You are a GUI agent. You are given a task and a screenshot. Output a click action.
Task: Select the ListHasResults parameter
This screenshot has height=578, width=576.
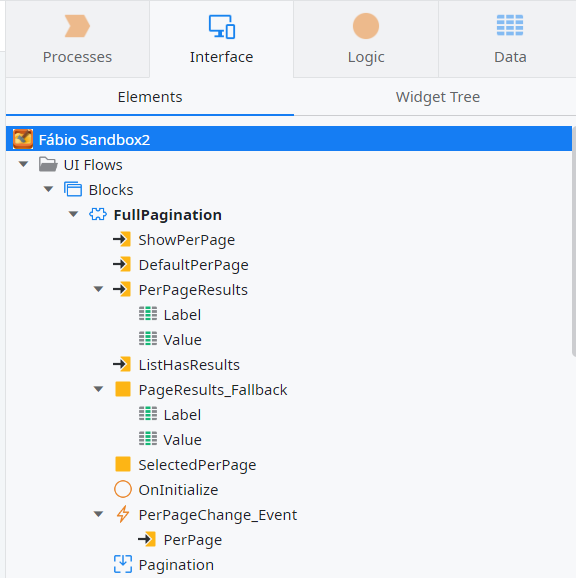[189, 365]
